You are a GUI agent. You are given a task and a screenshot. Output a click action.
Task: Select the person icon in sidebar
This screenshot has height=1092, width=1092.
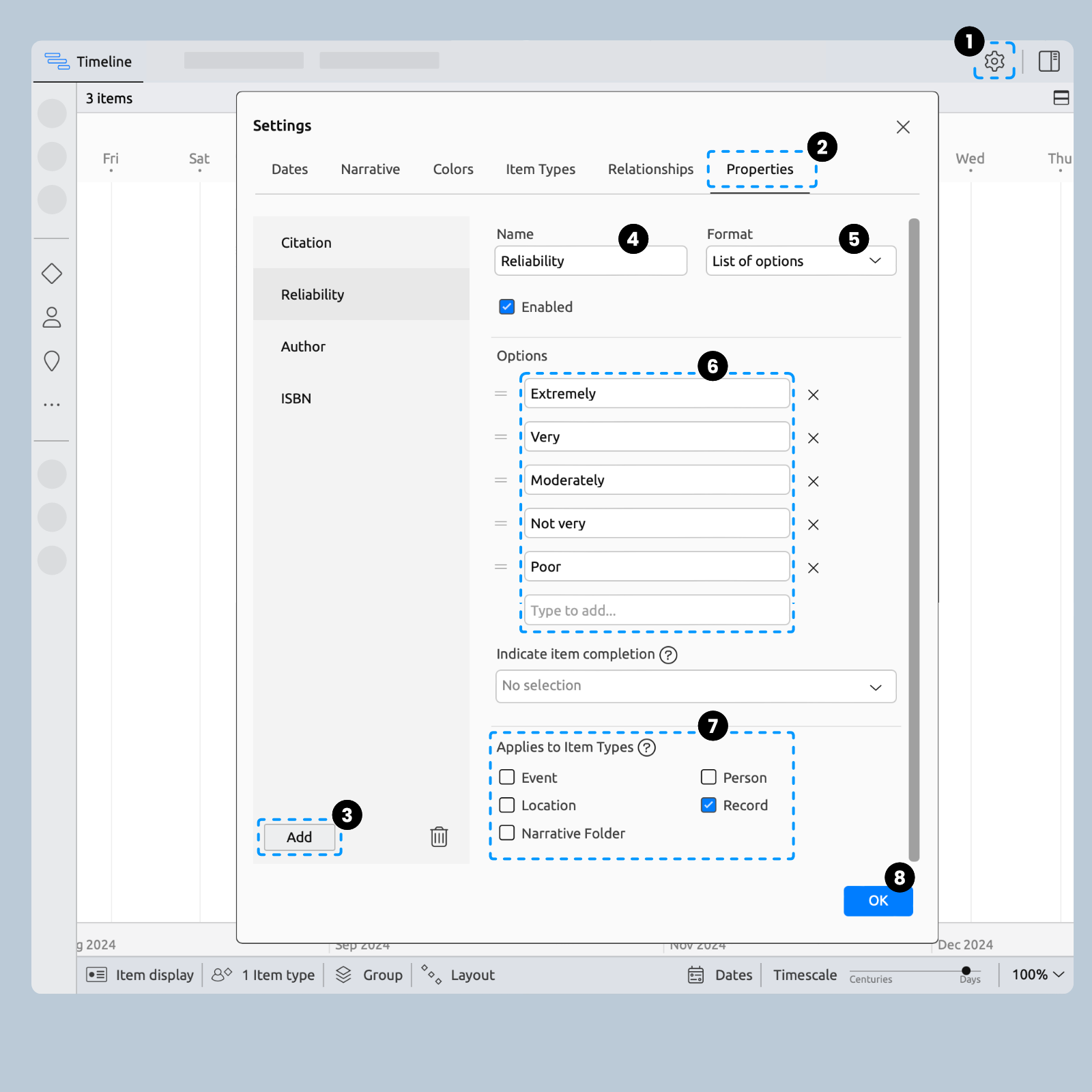pos(52,317)
